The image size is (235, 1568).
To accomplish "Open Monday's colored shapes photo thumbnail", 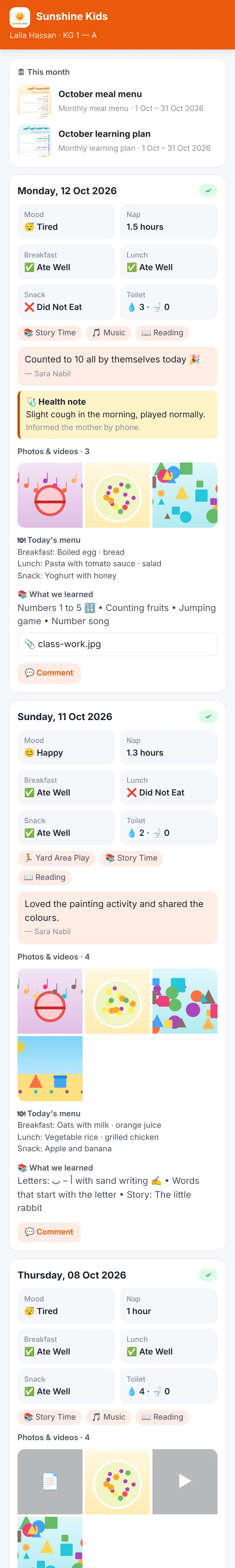I will coord(184,495).
